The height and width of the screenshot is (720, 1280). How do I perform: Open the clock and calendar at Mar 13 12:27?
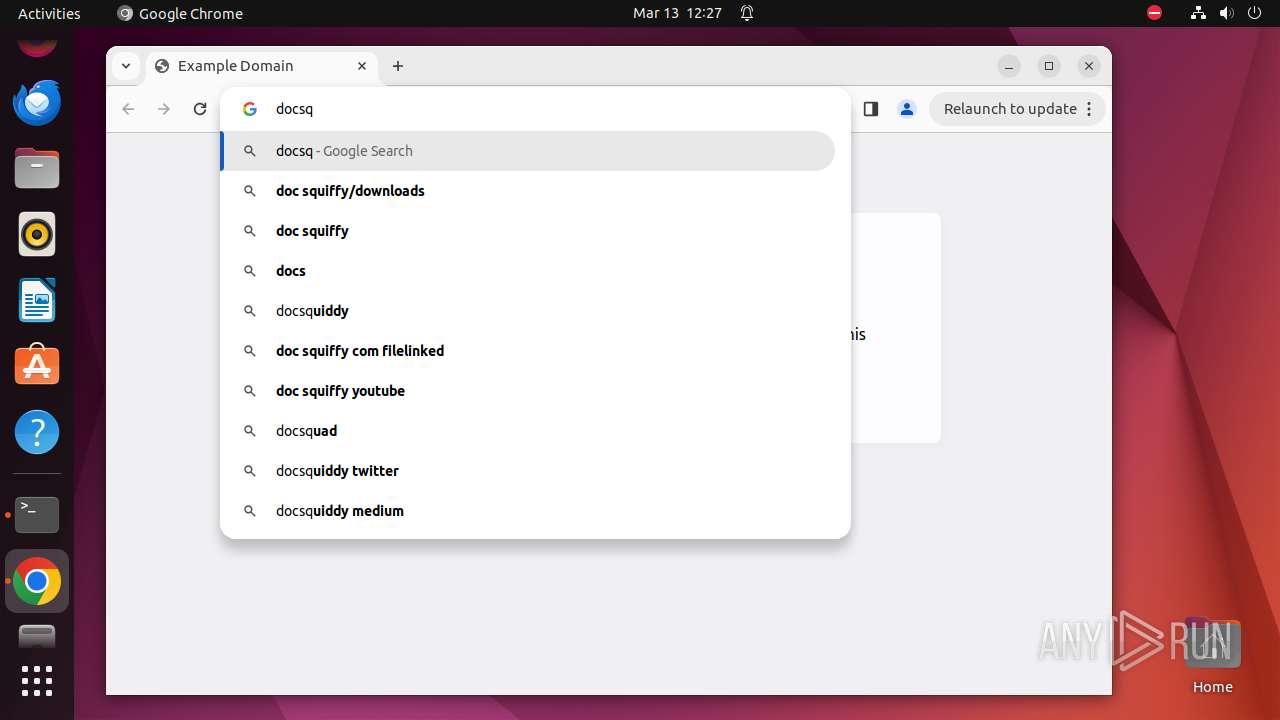[x=677, y=13]
